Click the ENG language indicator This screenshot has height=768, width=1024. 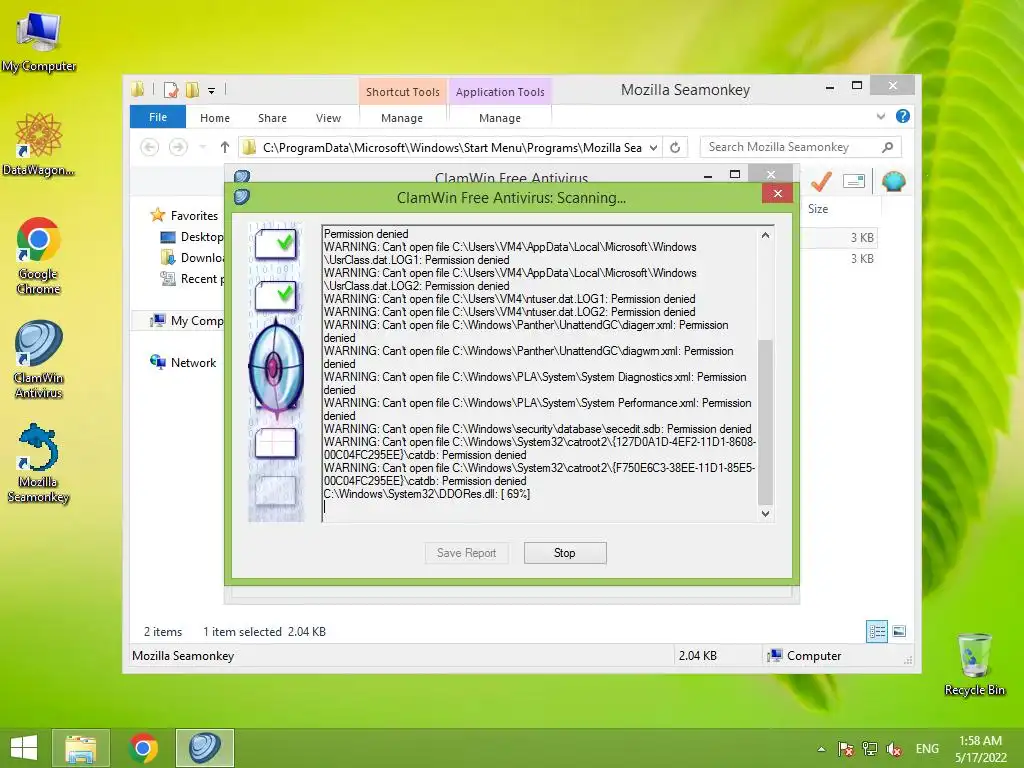pyautogui.click(x=927, y=749)
